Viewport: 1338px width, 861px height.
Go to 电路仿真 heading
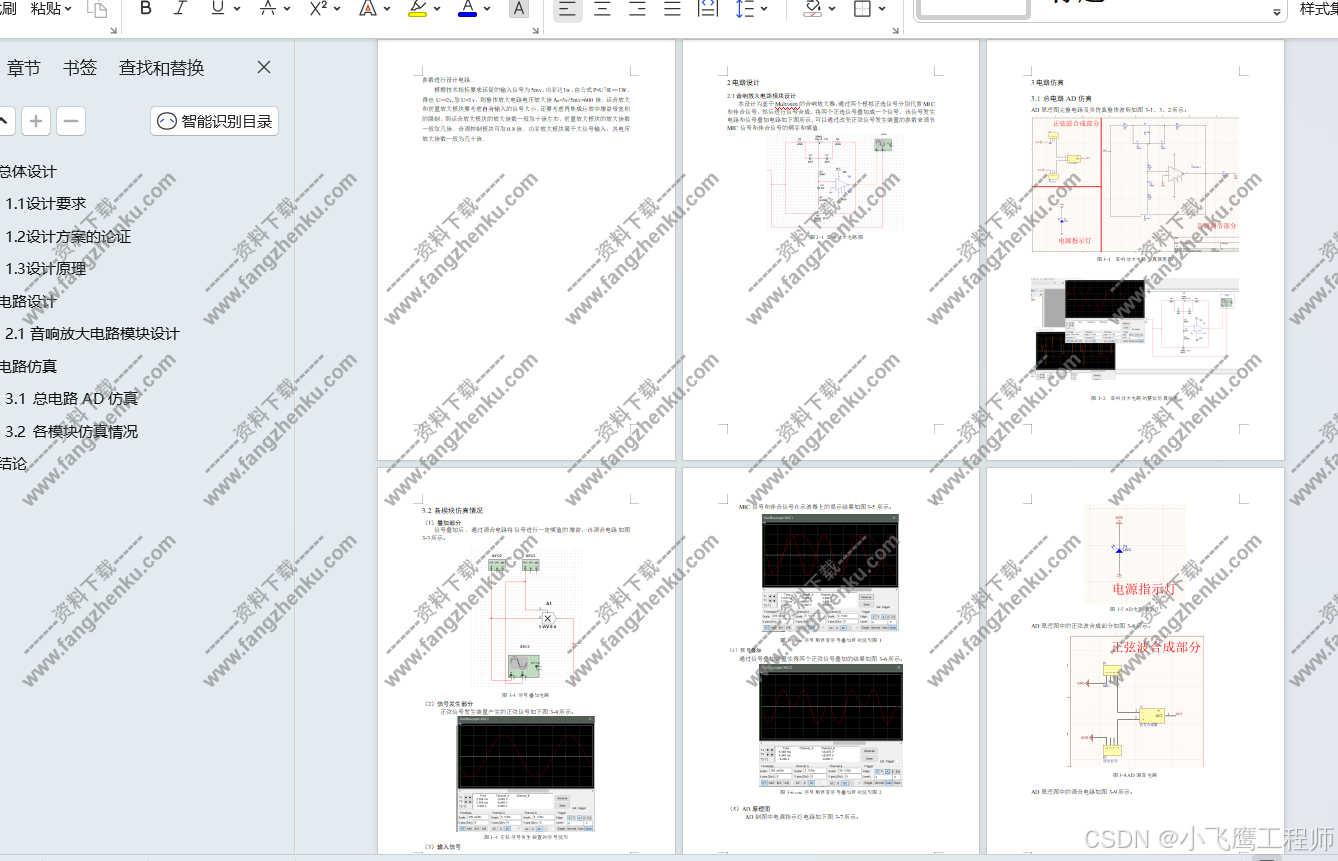pos(28,367)
